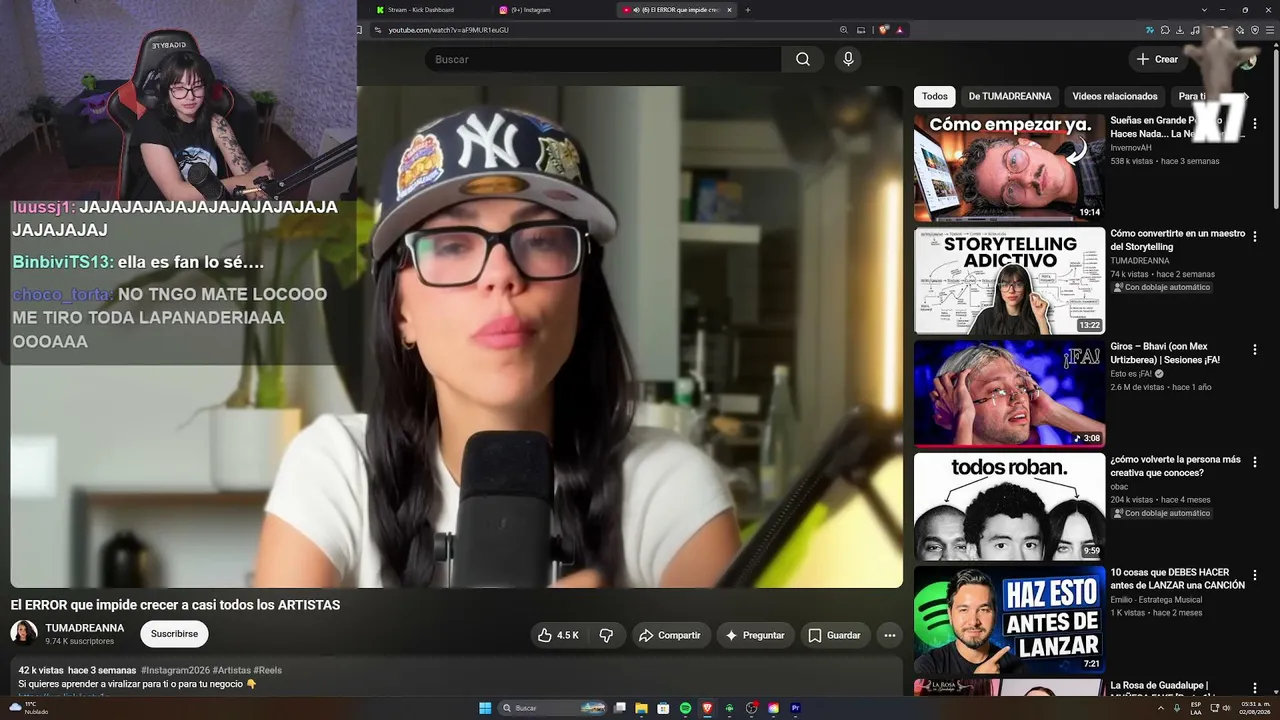Show hidden system tray icons chevron
The width and height of the screenshot is (1280, 720).
click(x=1161, y=708)
